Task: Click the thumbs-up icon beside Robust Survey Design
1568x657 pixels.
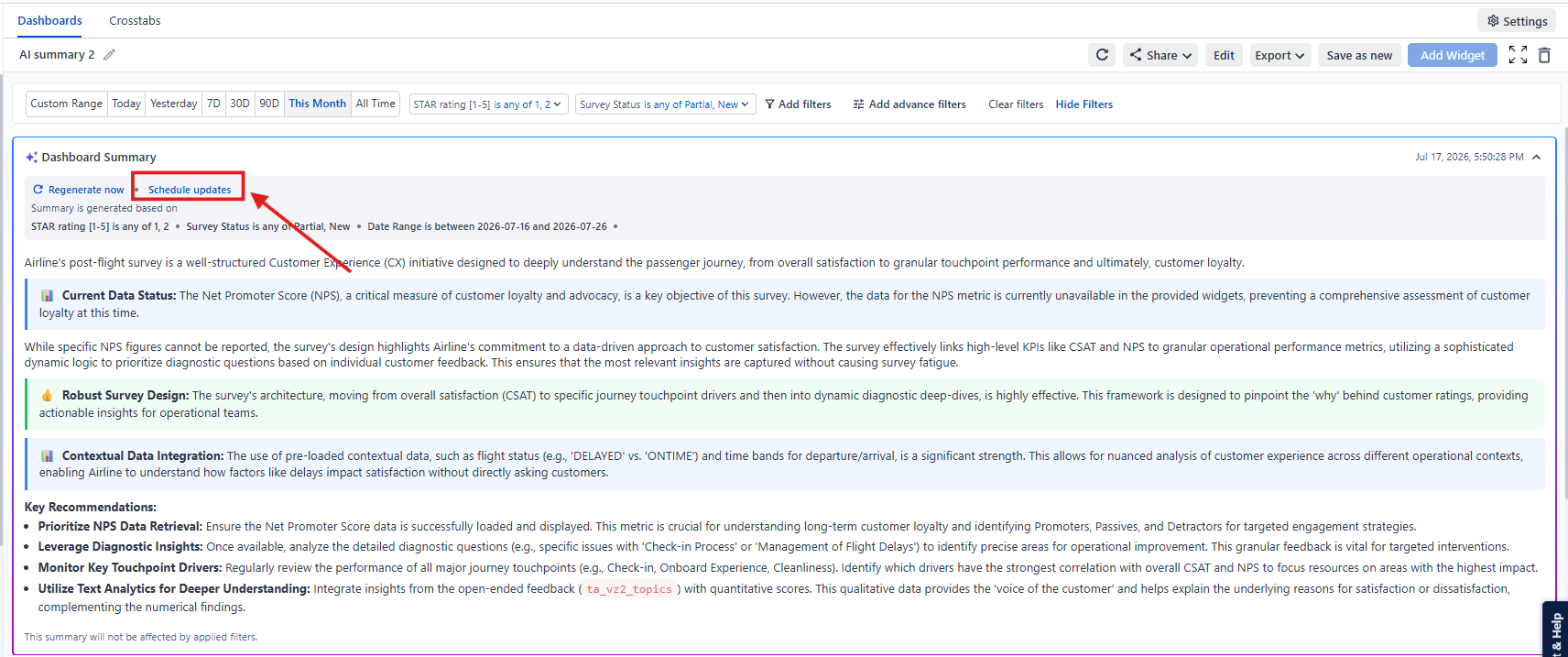Action: [47, 396]
